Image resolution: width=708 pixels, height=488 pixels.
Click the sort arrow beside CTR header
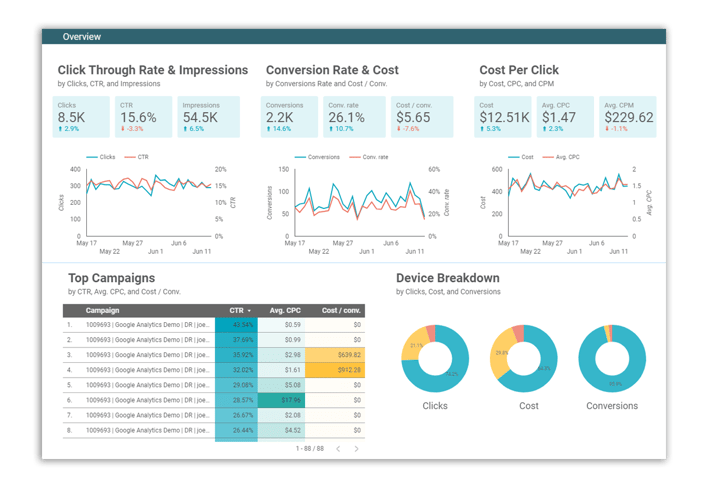(x=249, y=311)
